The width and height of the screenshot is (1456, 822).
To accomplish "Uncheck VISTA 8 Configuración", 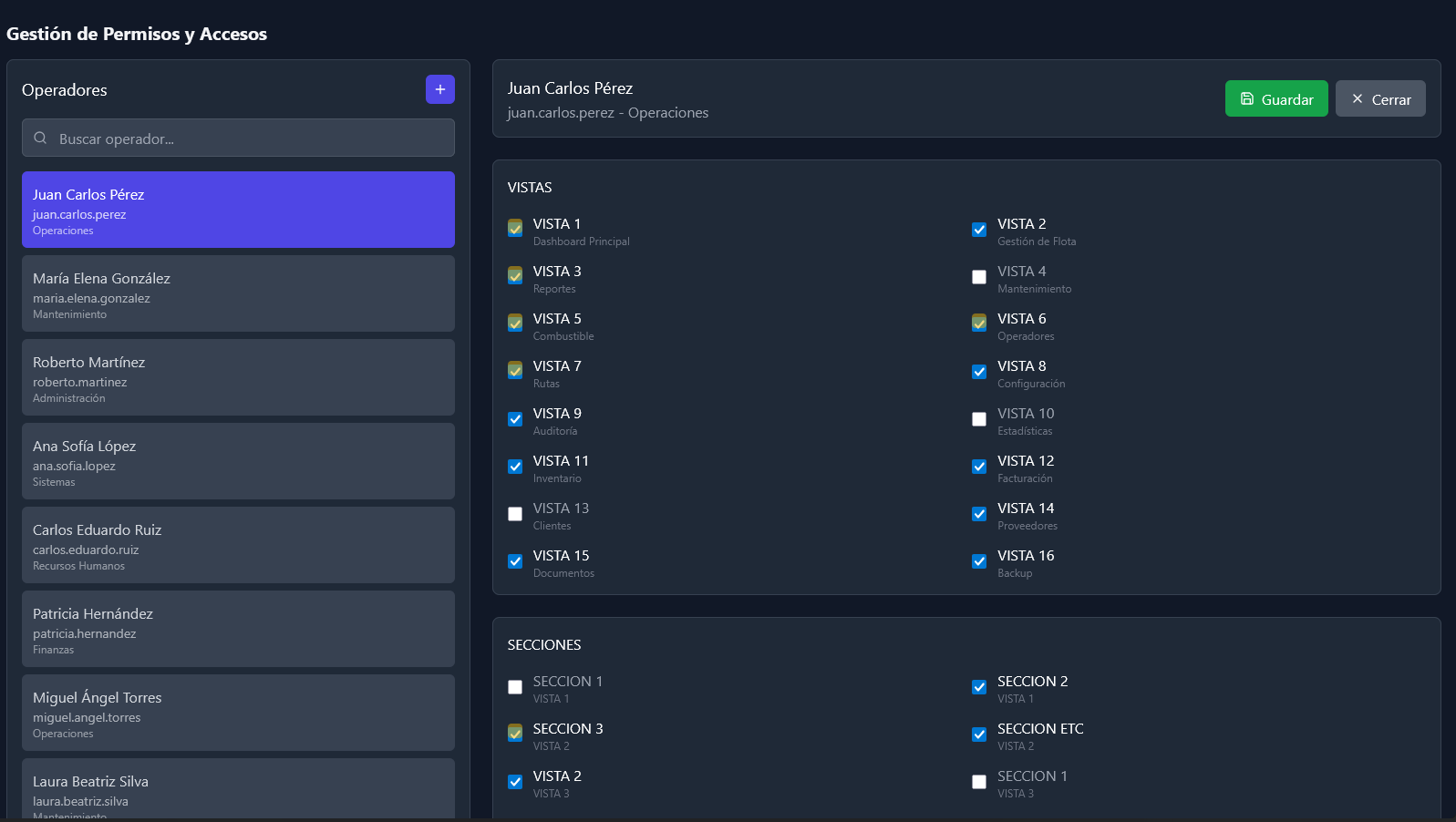I will pyautogui.click(x=979, y=372).
